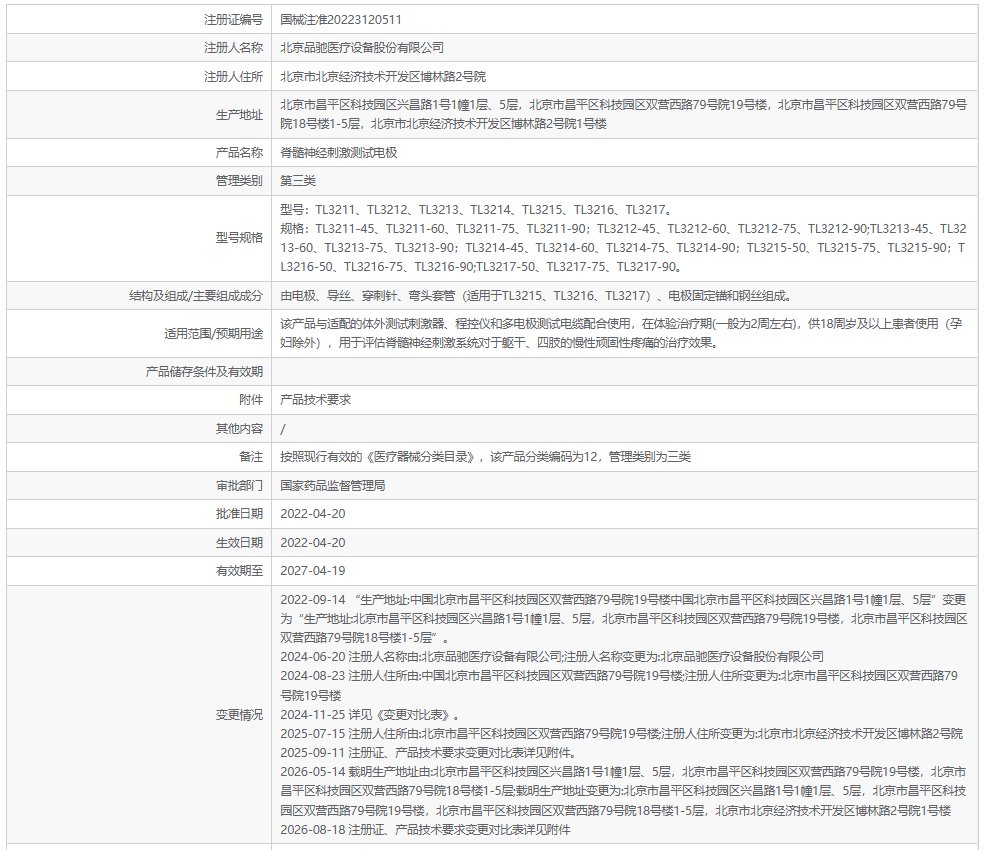Select the change entry dated 2026-05-14
The height and width of the screenshot is (850, 985).
tap(623, 791)
